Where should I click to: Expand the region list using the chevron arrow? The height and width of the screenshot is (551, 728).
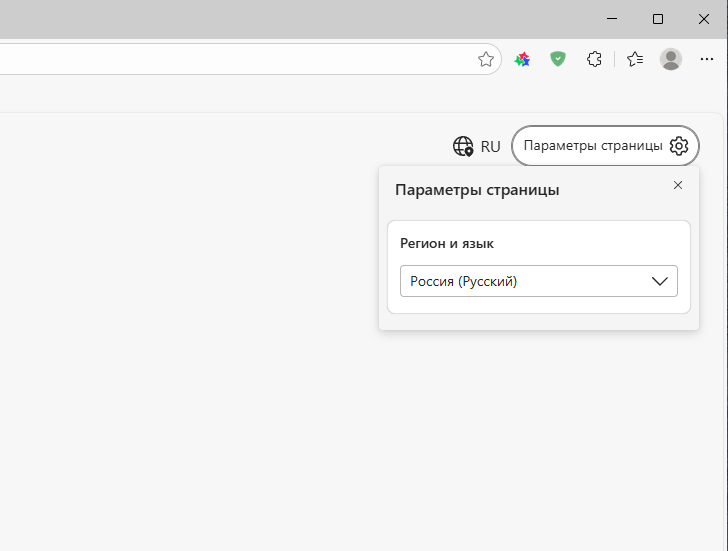coord(659,281)
